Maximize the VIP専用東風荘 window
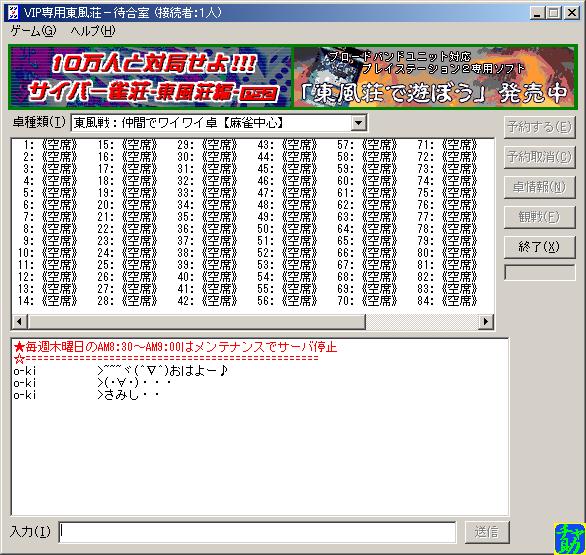Screen dimensions: 586x555 tap(553, 13)
